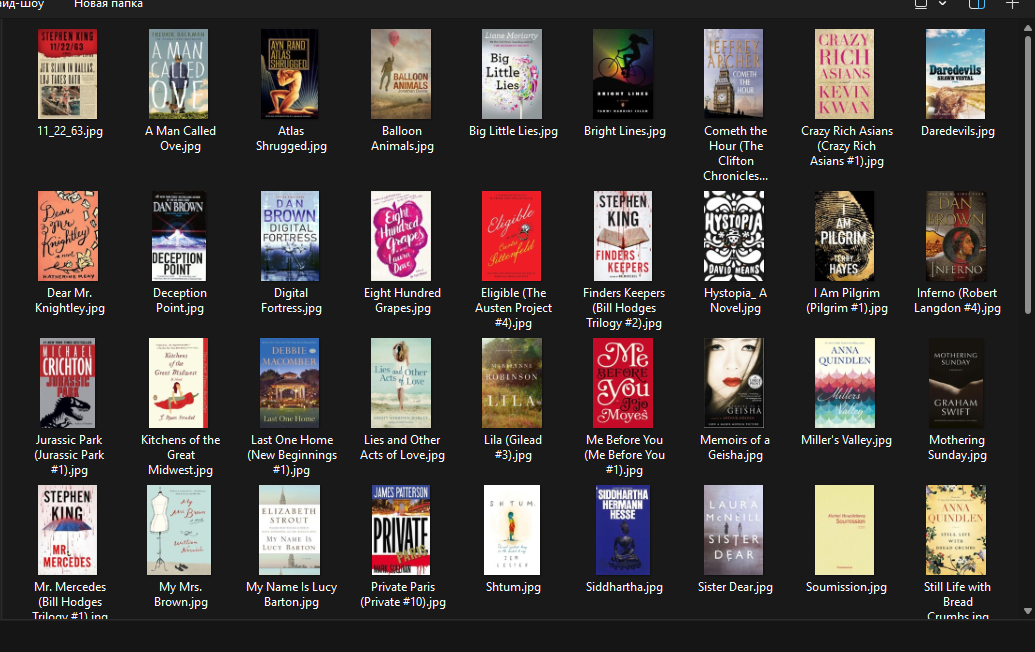Select file name Balloon Animals.jpg

click(x=402, y=139)
